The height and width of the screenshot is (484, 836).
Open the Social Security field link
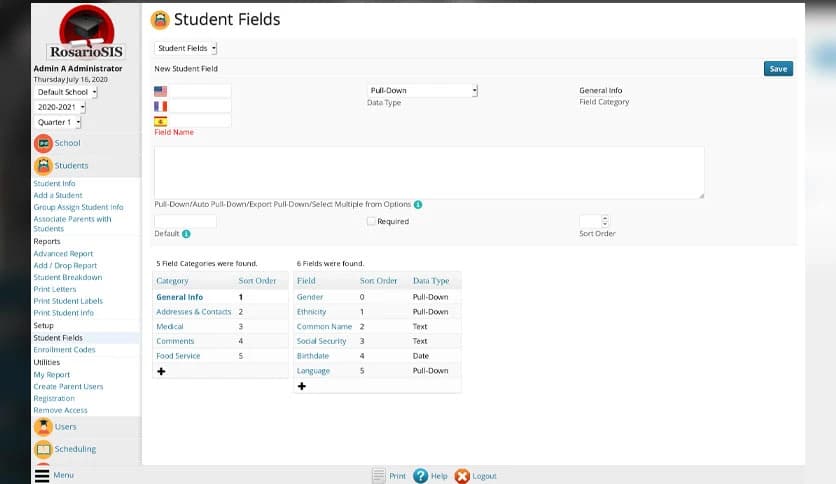pyautogui.click(x=321, y=341)
